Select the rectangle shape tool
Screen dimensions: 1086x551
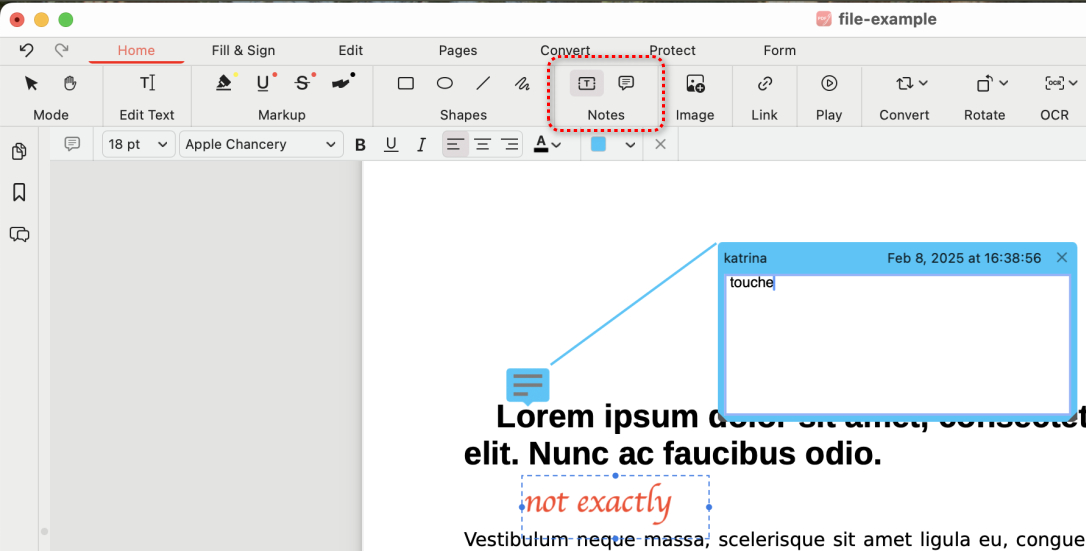coord(406,84)
